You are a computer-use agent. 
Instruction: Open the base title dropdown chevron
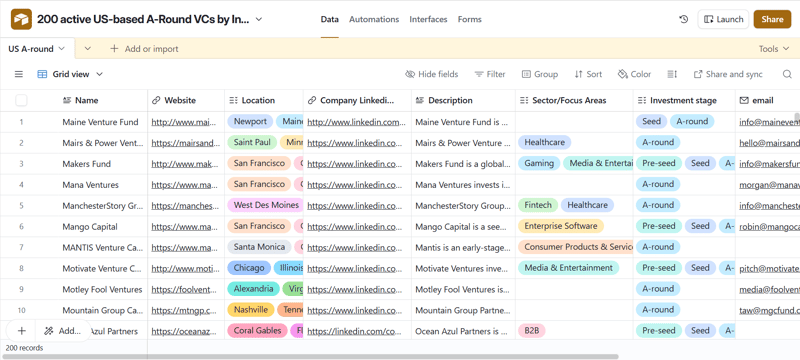pyautogui.click(x=259, y=19)
